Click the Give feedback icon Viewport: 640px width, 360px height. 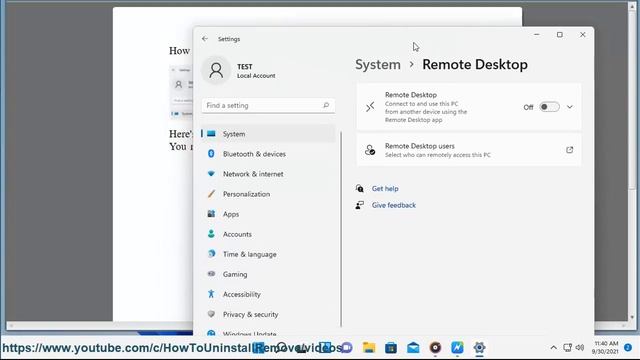(x=360, y=205)
